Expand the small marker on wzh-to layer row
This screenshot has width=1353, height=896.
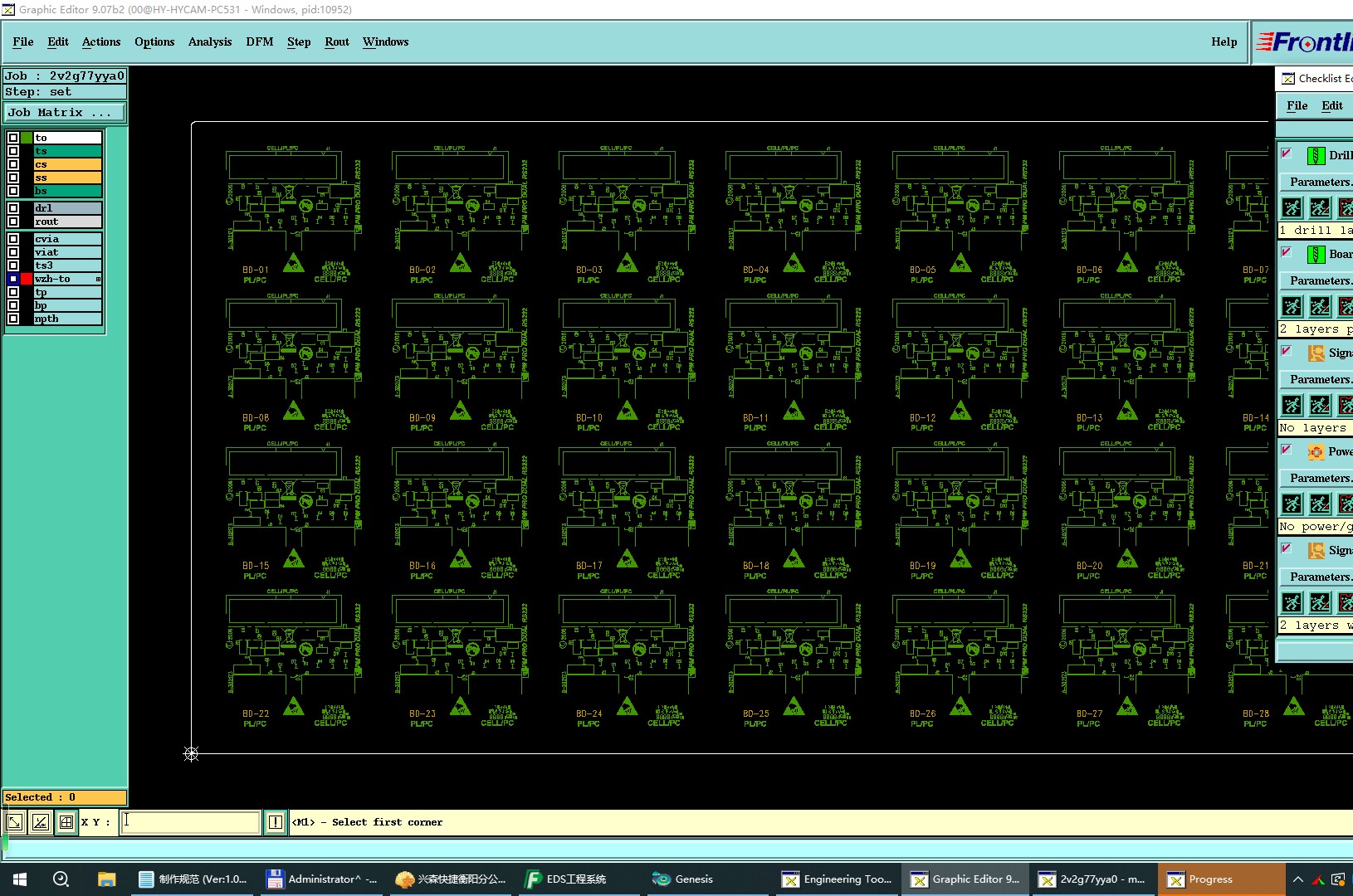pos(98,279)
